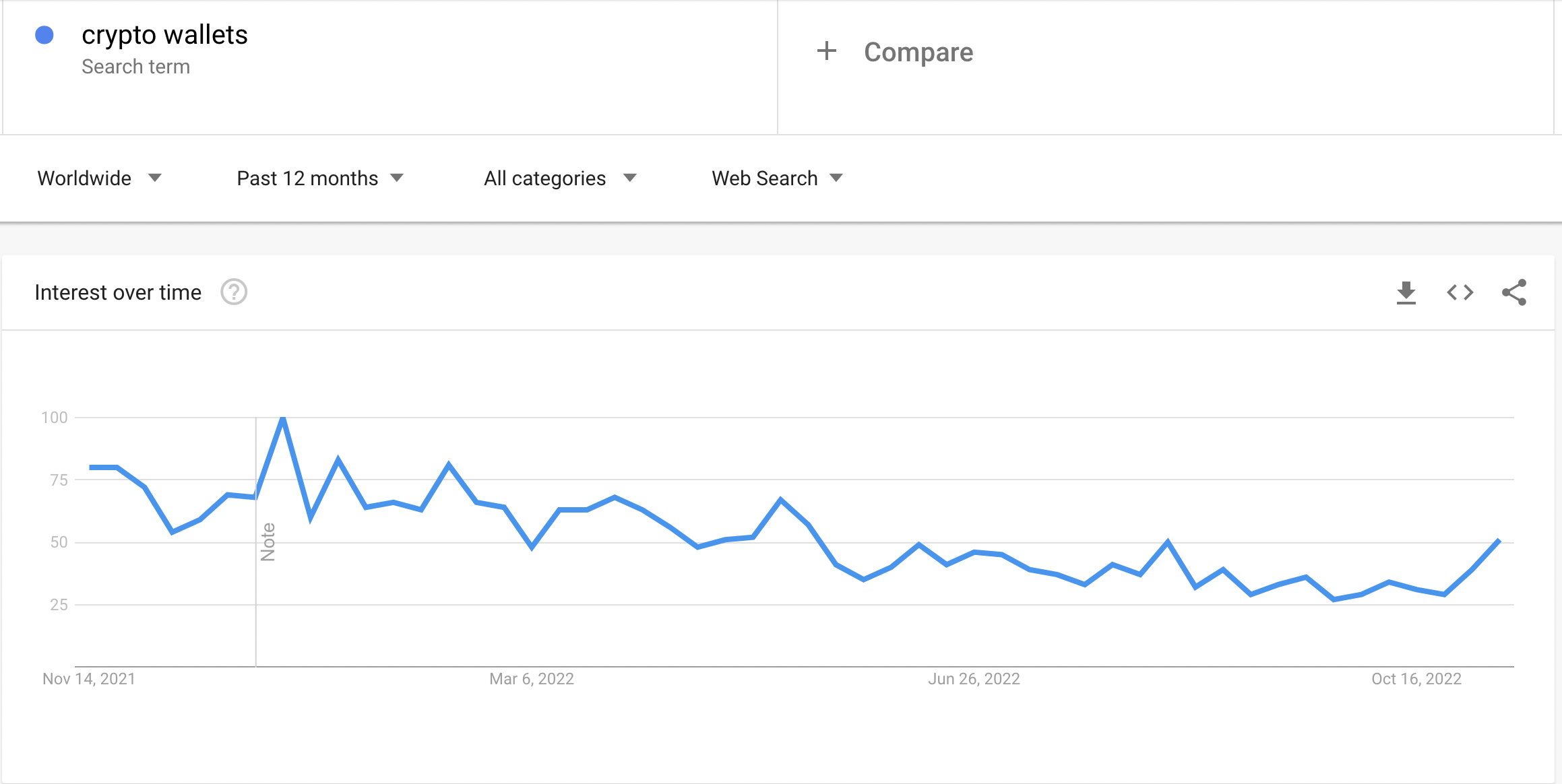The height and width of the screenshot is (784, 1562).
Task: Click the blue dot next to crypto wallets
Action: click(44, 35)
